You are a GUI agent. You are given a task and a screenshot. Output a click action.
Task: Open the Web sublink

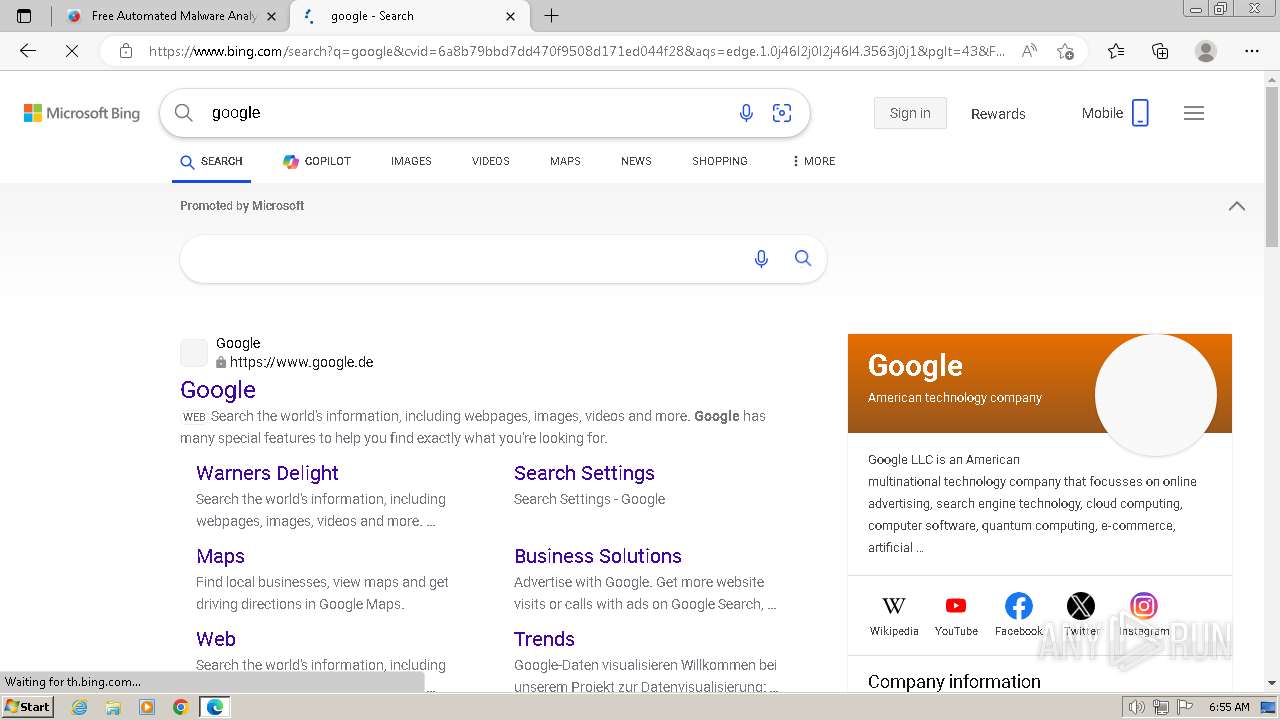216,639
